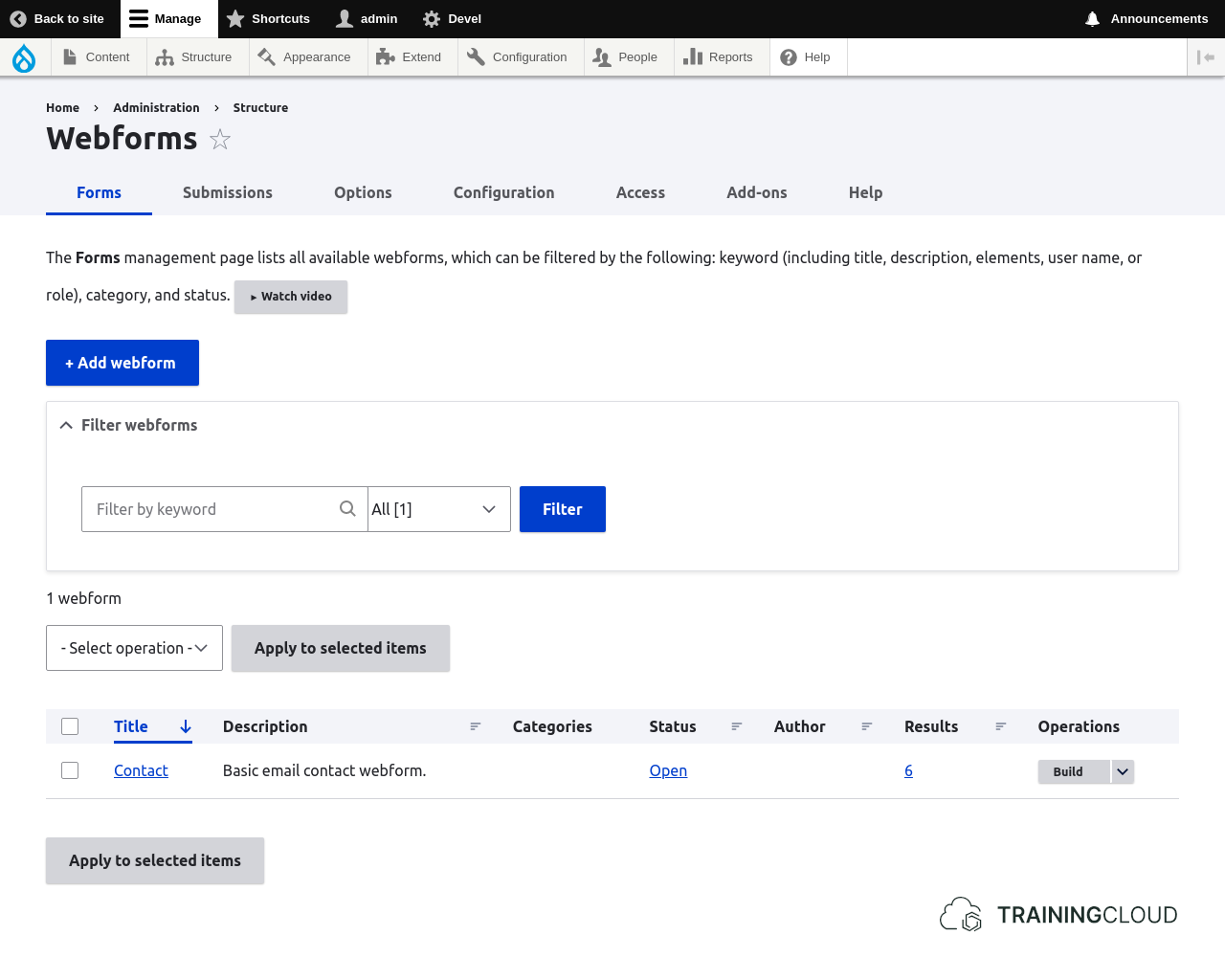Click the Build operation button

[x=1074, y=771]
